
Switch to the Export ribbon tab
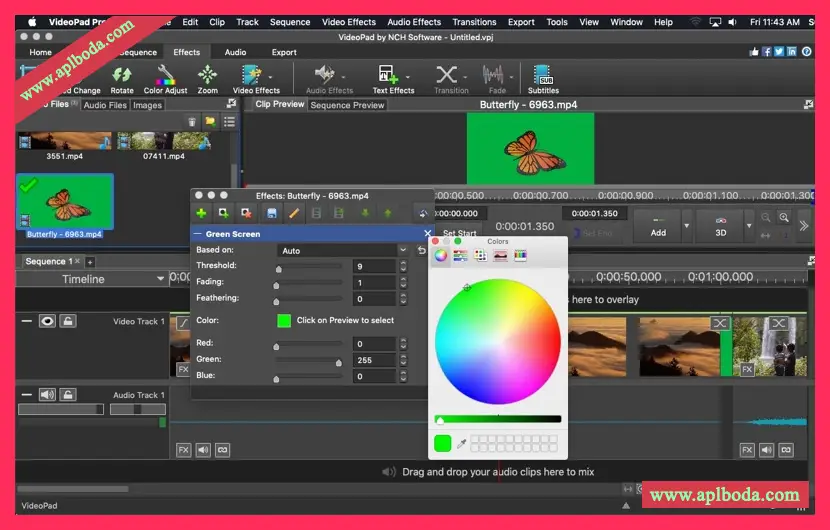284,52
